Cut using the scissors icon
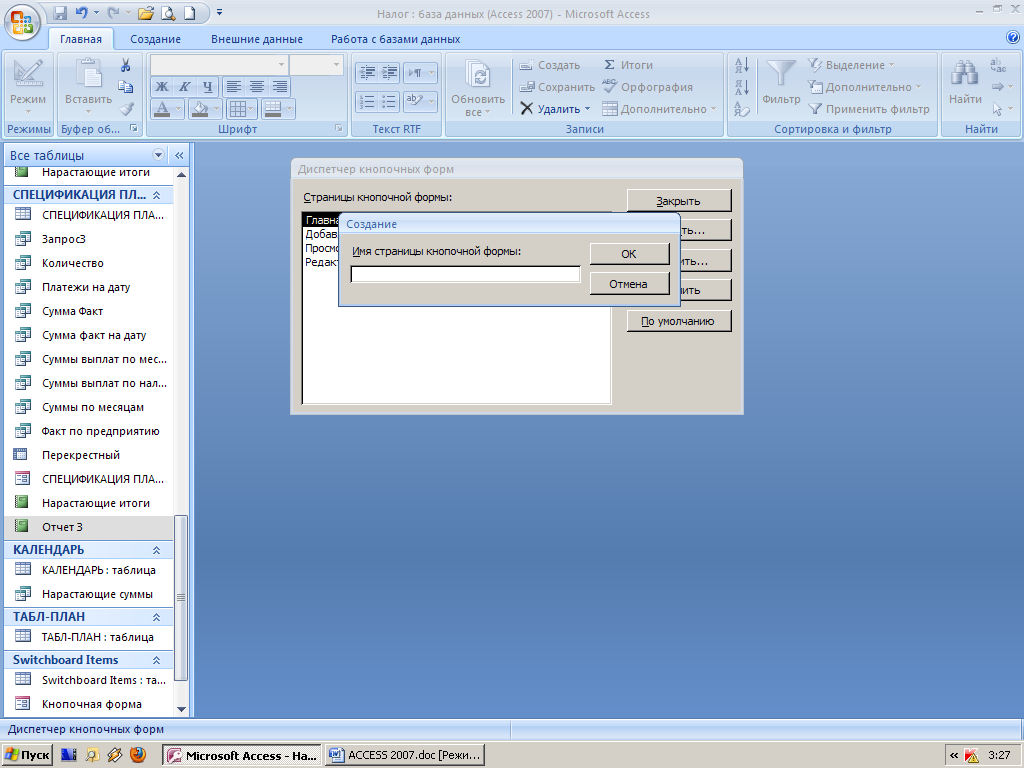Image resolution: width=1024 pixels, height=768 pixels. 125,65
